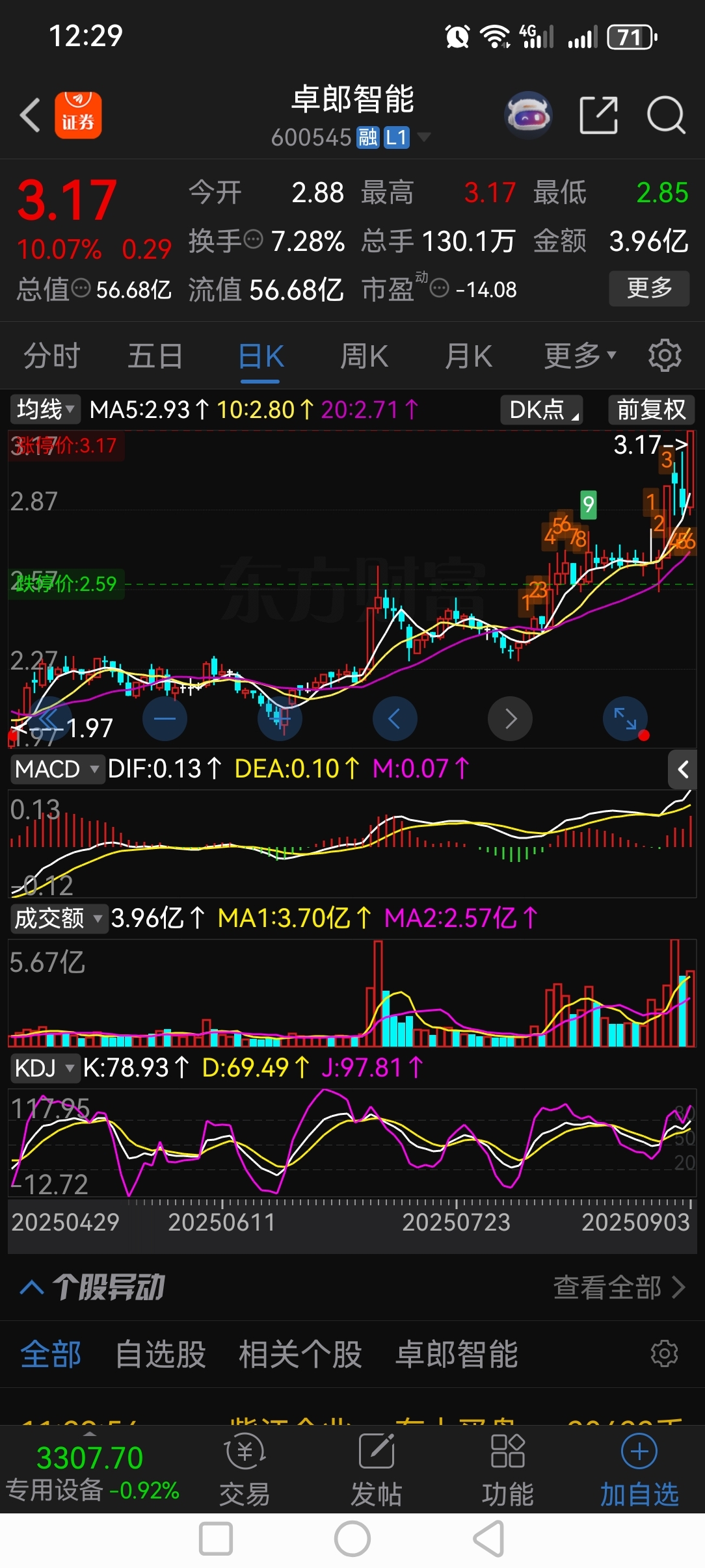This screenshot has width=705, height=1568.
Task: Tap the L1 level badge
Action: [396, 137]
